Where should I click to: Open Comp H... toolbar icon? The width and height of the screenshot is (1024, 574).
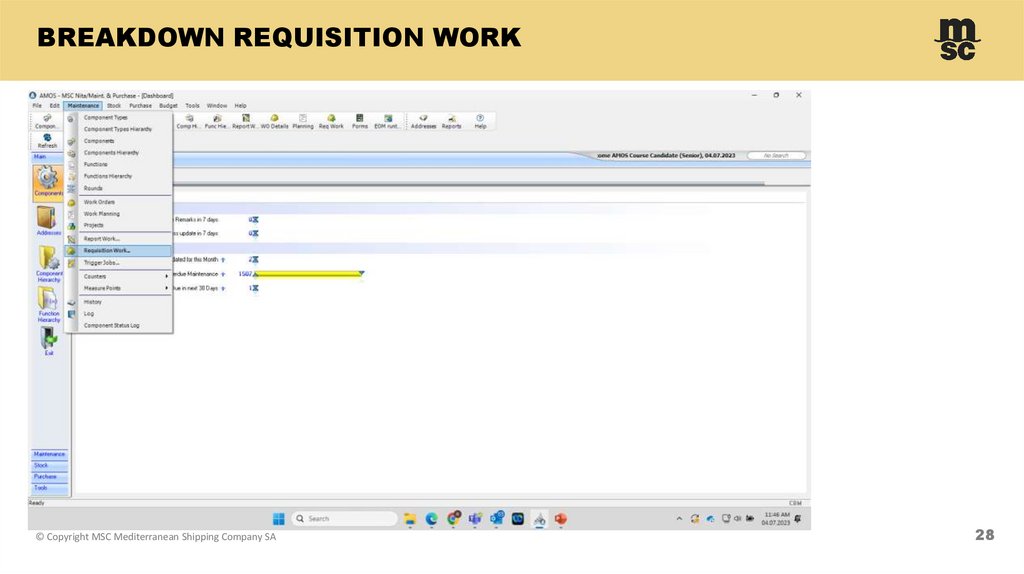pyautogui.click(x=188, y=121)
